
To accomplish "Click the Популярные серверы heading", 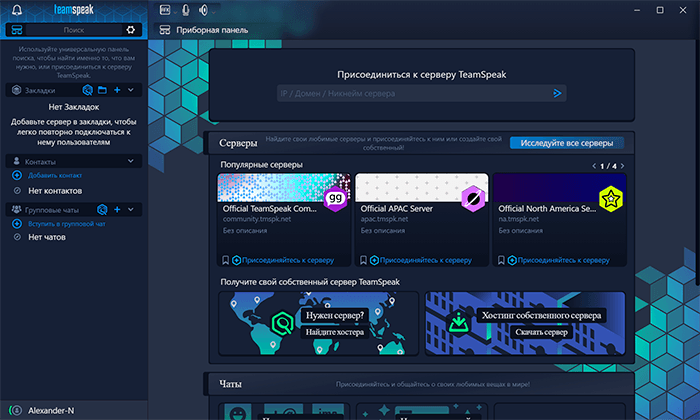I will point(261,165).
